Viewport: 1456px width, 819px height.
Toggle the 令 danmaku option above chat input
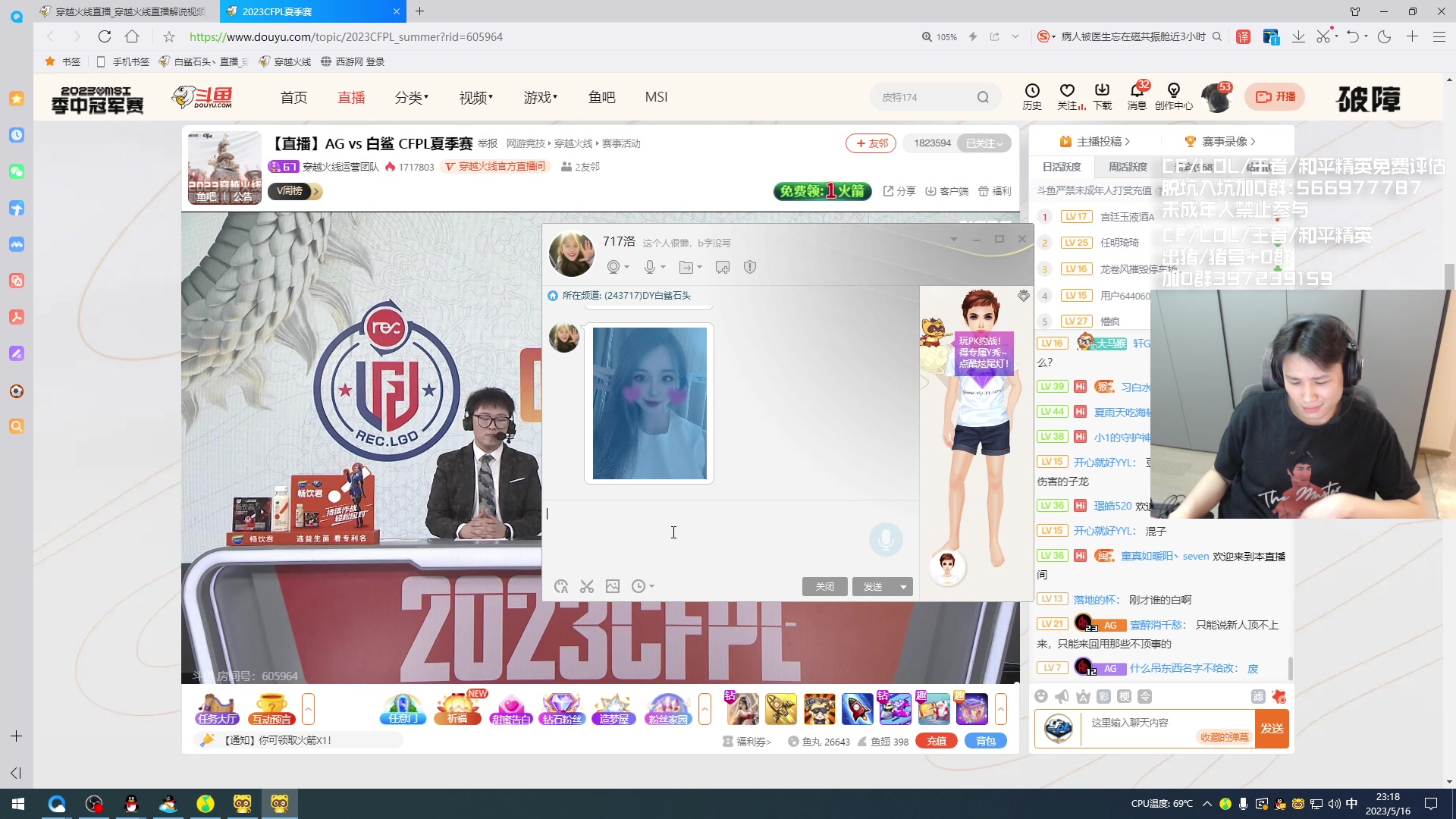[x=1145, y=696]
